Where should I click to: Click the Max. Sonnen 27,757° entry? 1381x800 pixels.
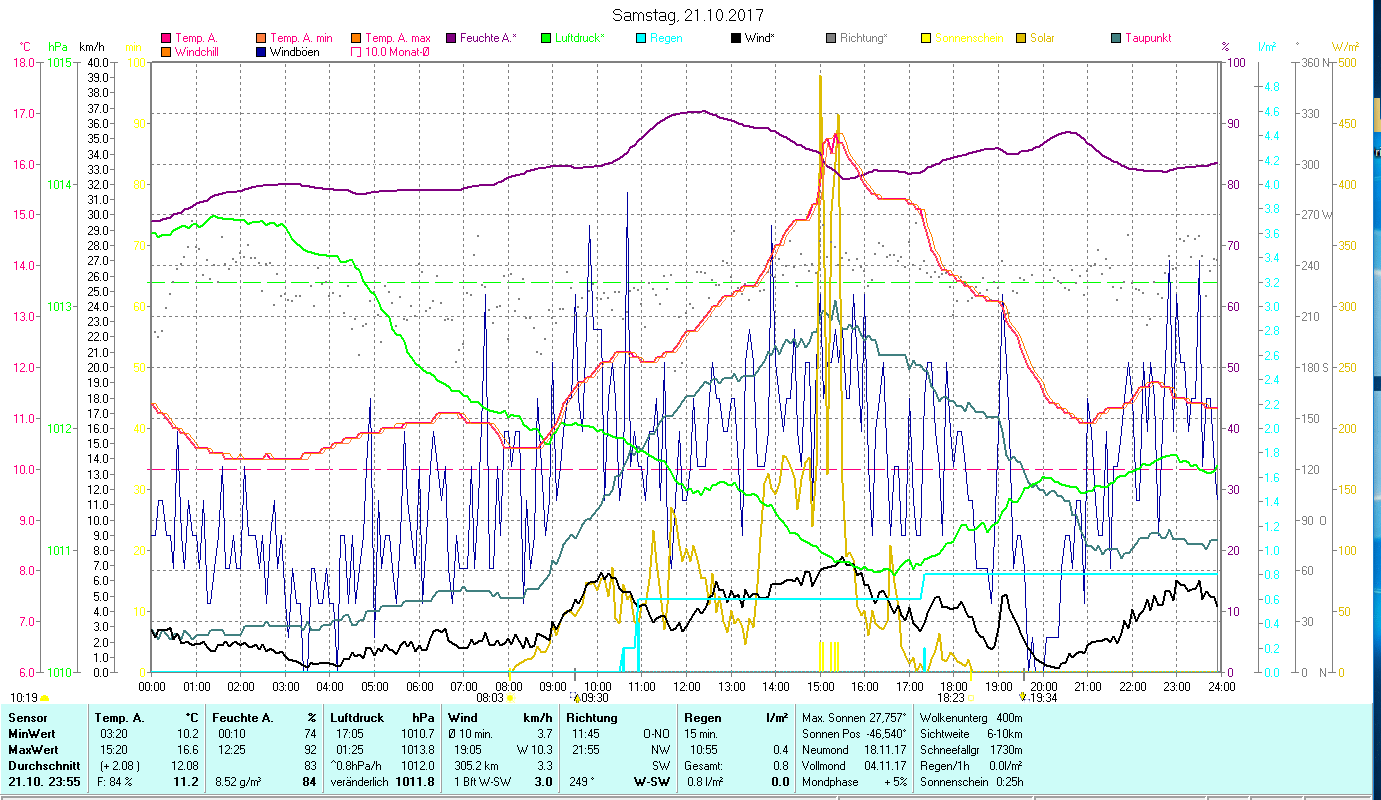(855, 718)
